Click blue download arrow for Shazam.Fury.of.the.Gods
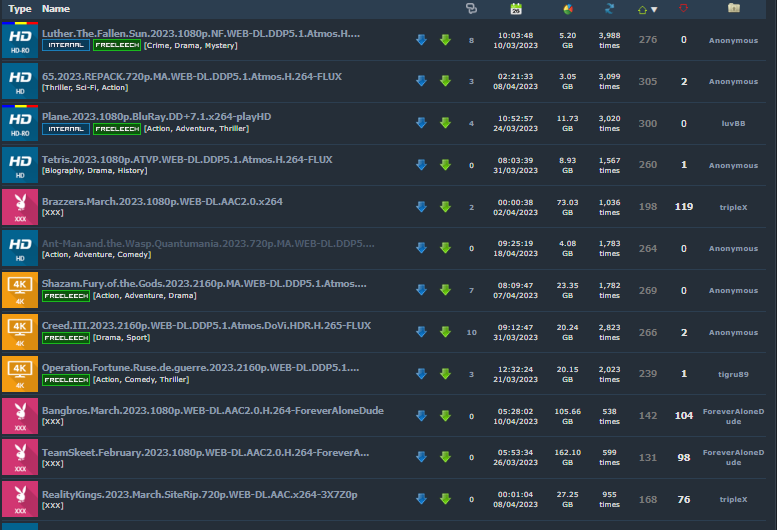Image resolution: width=777 pixels, height=530 pixels. click(x=422, y=290)
